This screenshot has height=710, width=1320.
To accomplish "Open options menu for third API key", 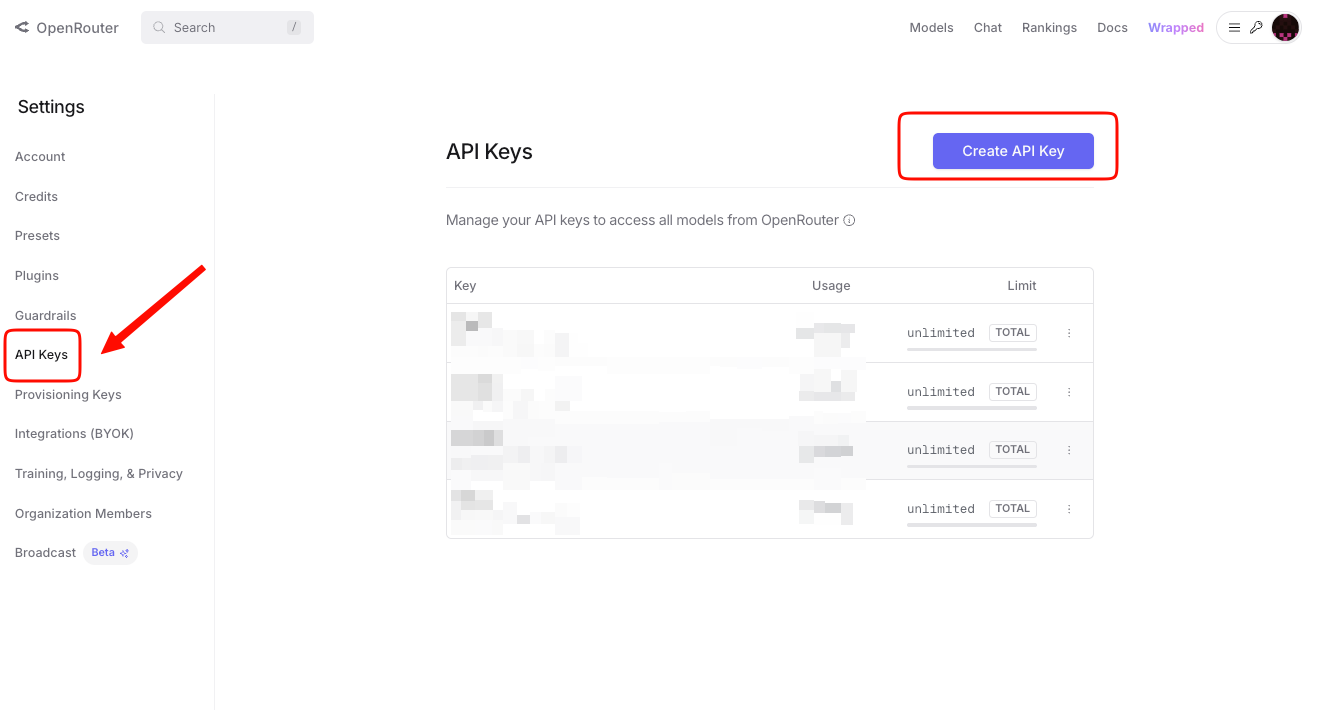I will (1069, 450).
